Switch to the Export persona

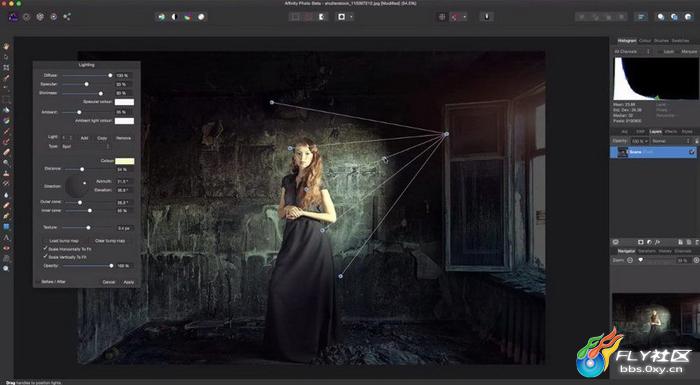pyautogui.click(x=67, y=17)
